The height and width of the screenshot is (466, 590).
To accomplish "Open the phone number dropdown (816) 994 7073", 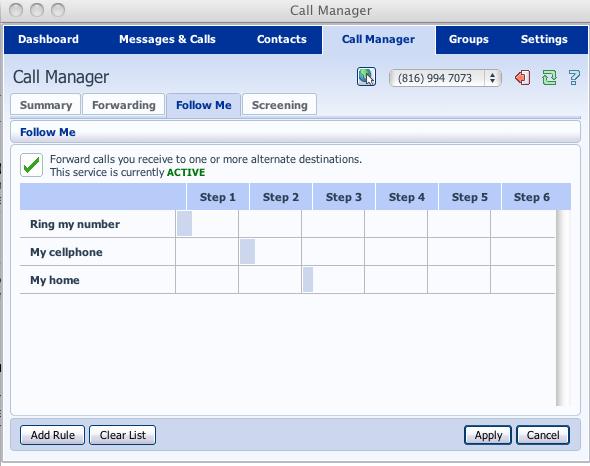I will [445, 78].
